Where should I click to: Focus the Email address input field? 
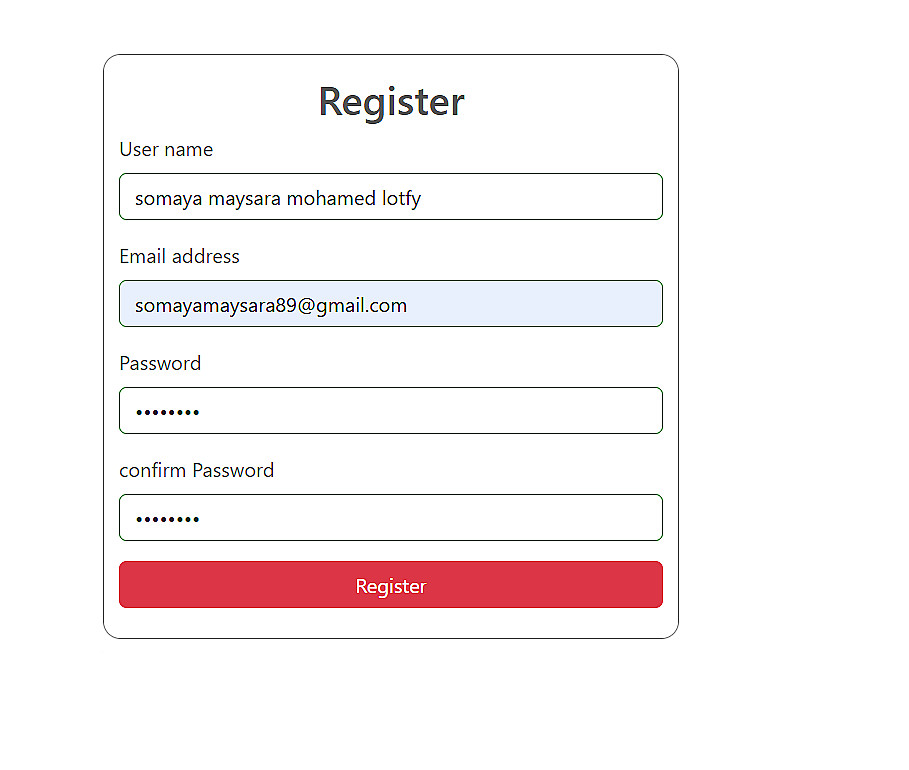tap(391, 303)
